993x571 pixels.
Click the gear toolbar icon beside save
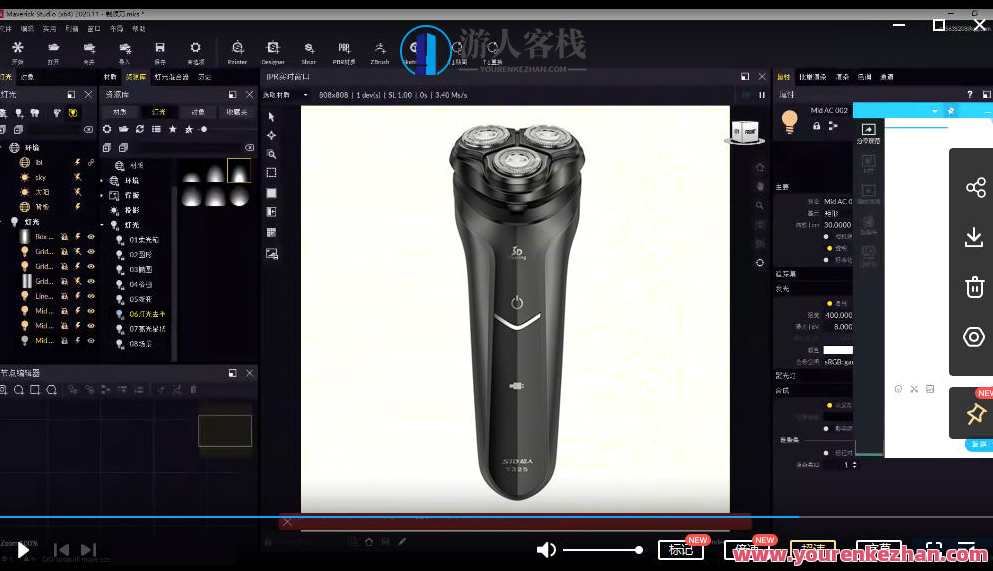tap(195, 47)
